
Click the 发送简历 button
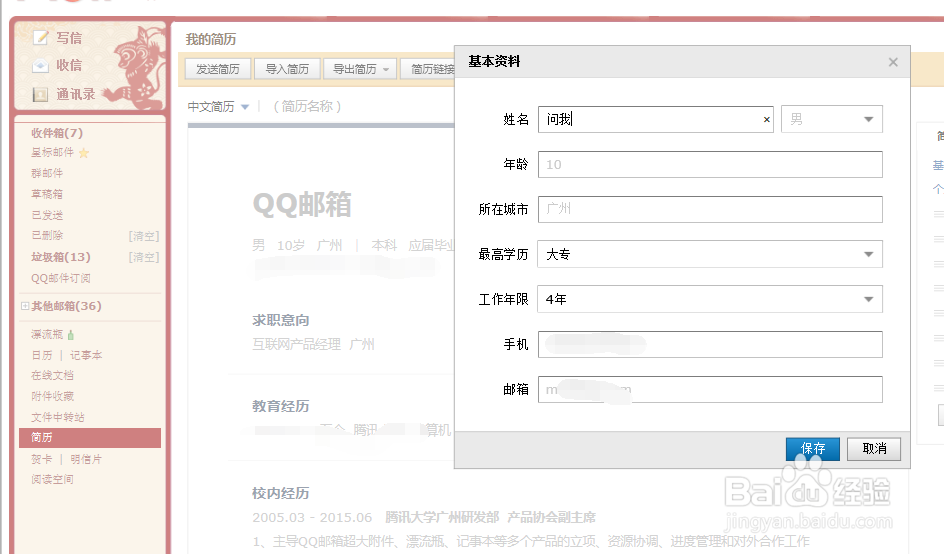(218, 69)
